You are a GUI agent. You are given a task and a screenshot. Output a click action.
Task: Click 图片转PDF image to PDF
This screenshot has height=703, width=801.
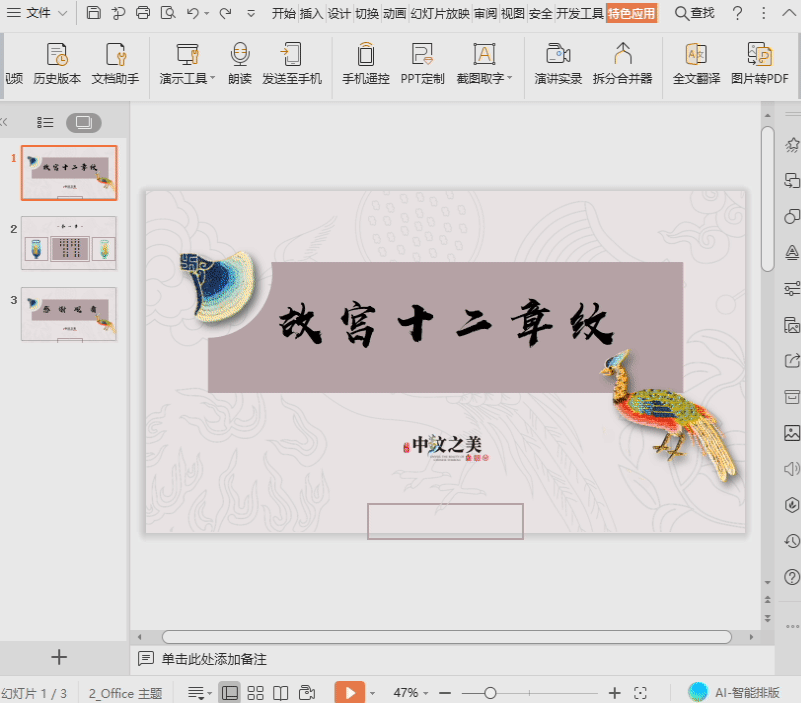click(x=760, y=64)
